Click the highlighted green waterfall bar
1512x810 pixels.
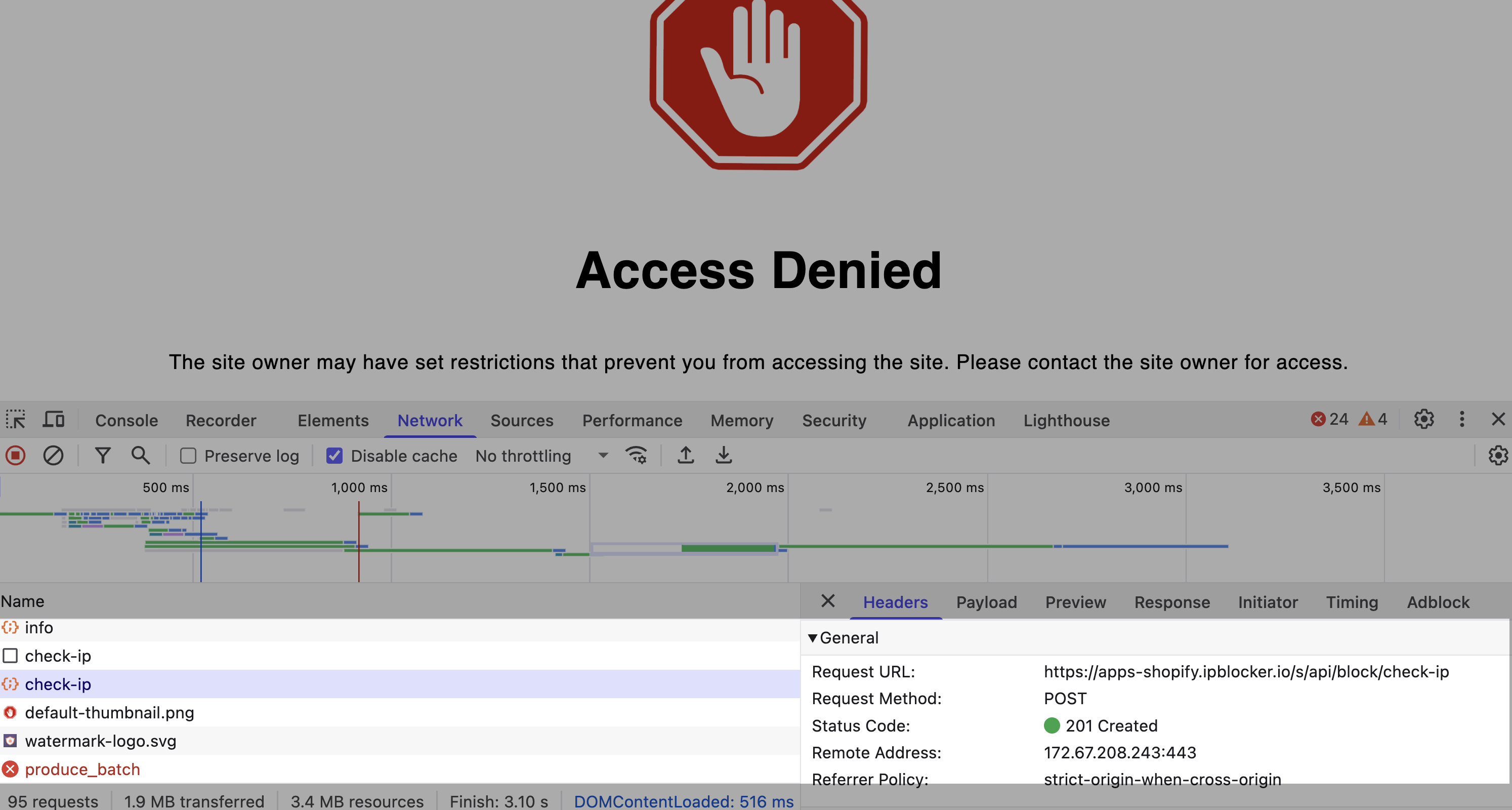(x=728, y=548)
